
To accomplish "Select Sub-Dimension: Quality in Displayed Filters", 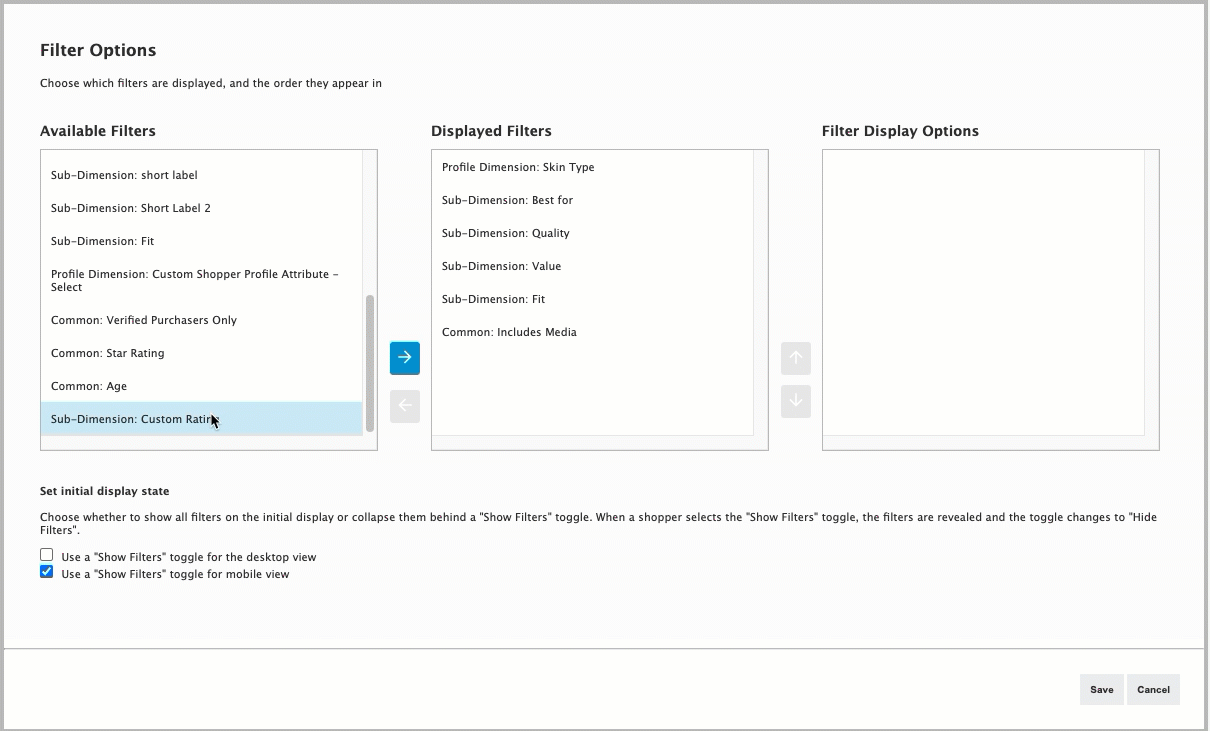I will click(x=506, y=233).
